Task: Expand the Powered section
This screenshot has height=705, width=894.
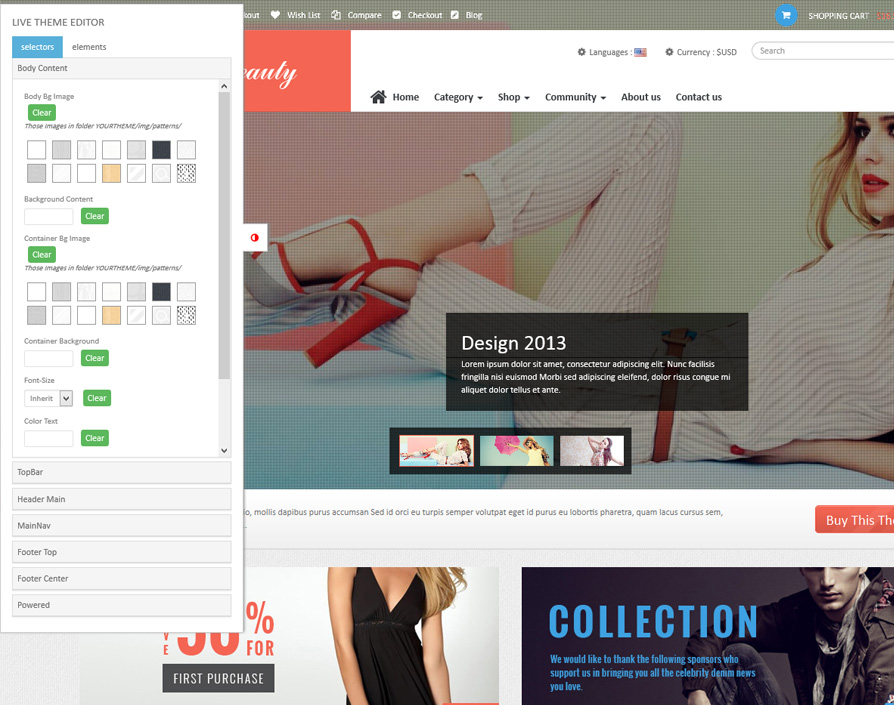Action: click(121, 605)
